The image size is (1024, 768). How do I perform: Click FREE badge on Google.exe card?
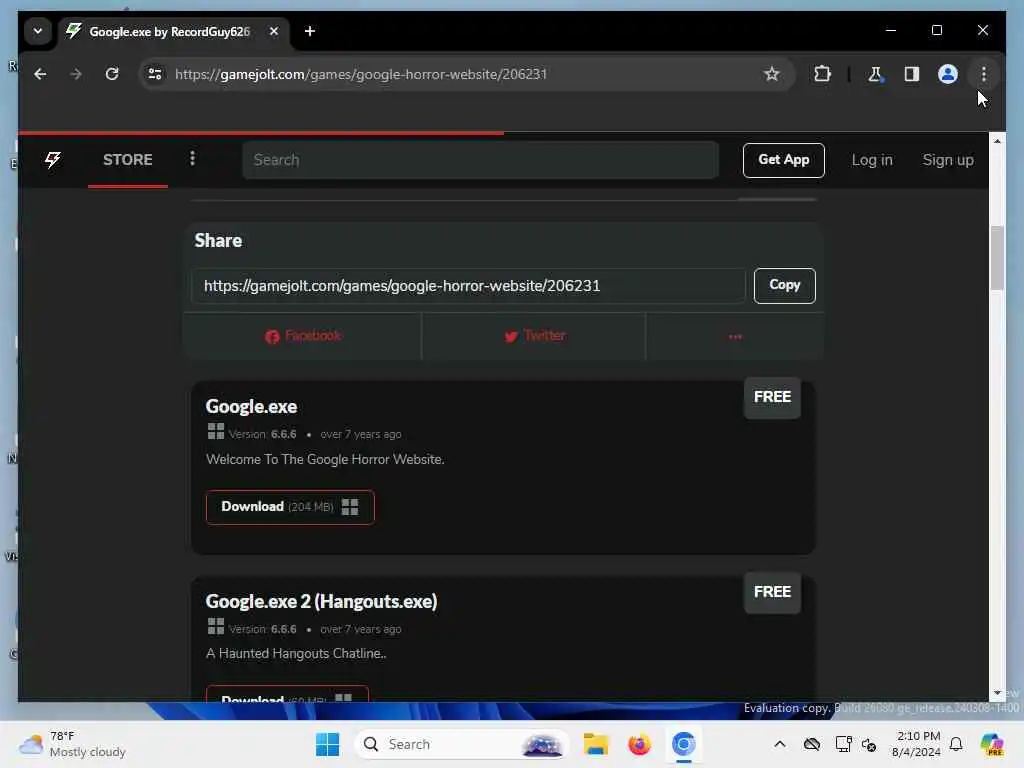pyautogui.click(x=772, y=397)
